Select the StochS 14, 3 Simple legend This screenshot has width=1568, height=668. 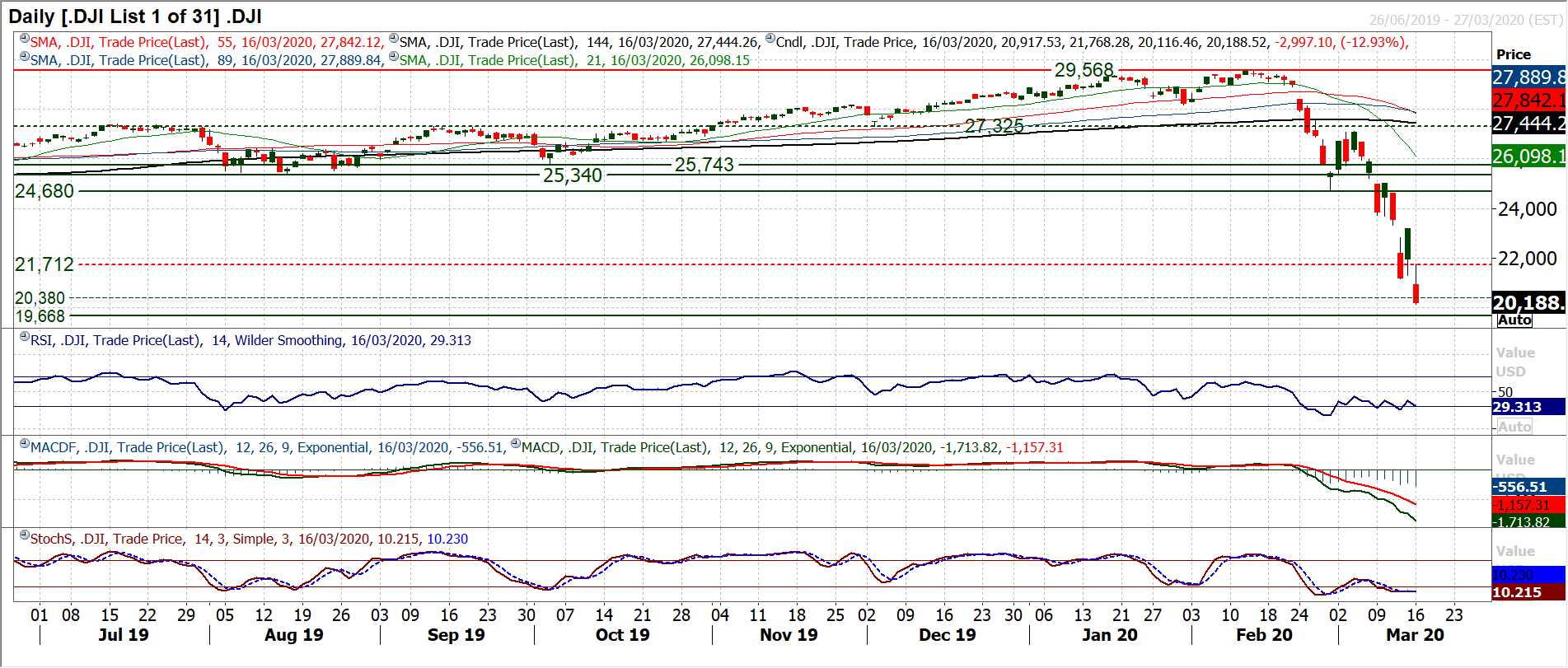(x=250, y=539)
